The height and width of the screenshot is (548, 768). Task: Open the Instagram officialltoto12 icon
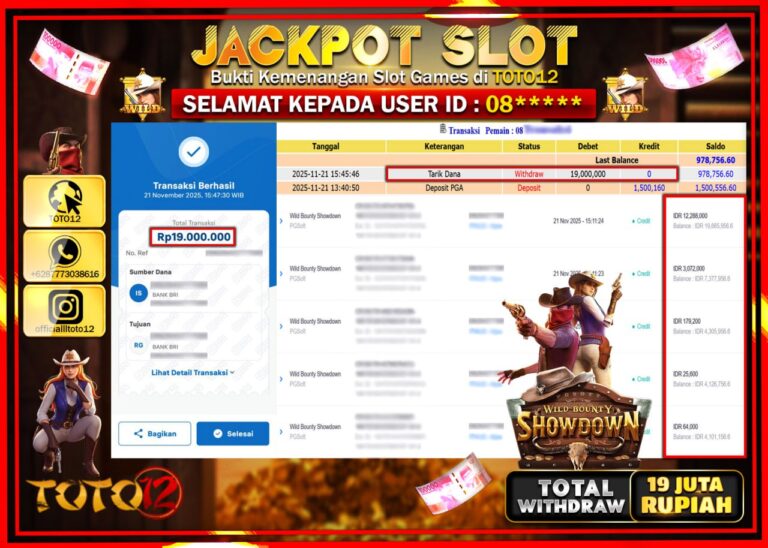click(x=65, y=307)
